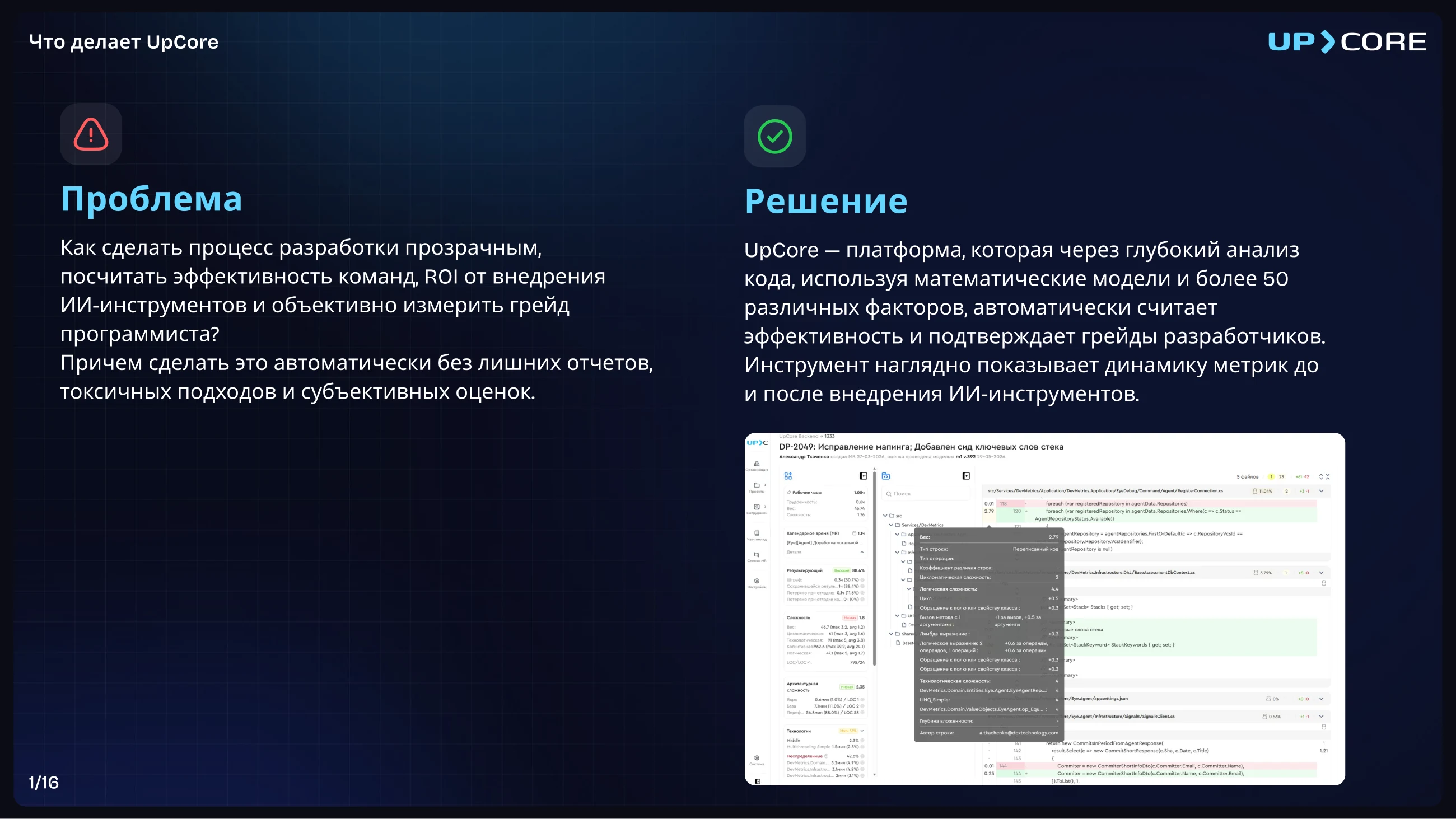Click the calendar icon next to 1.1ч
This screenshot has width=1456, height=819.
854,533
